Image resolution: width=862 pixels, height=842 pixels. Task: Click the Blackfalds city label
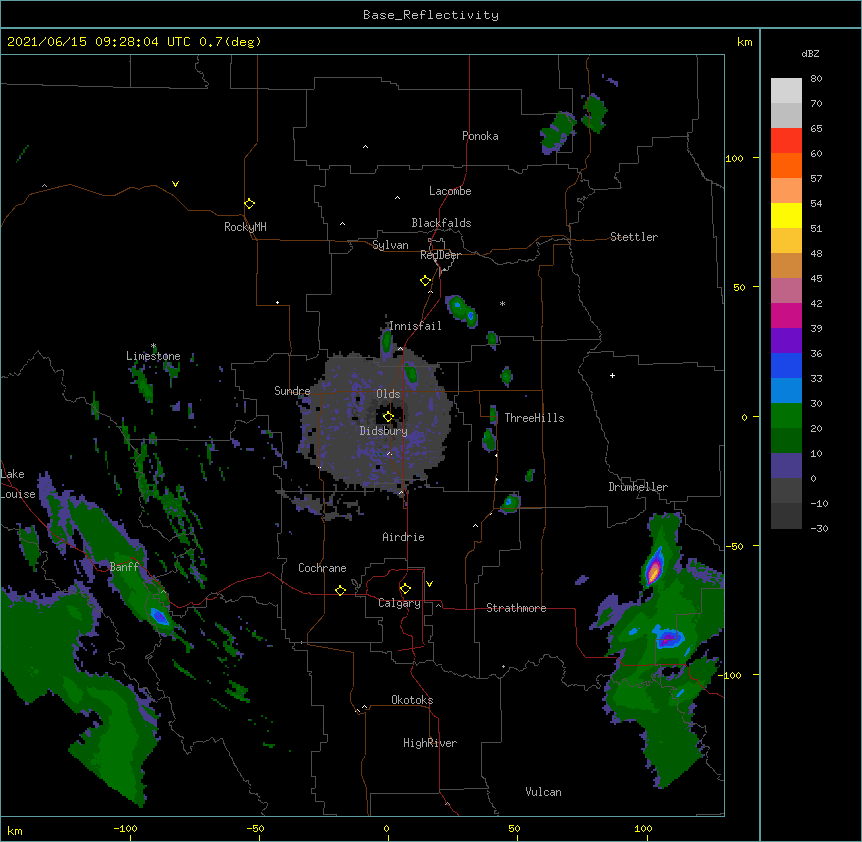(x=441, y=223)
